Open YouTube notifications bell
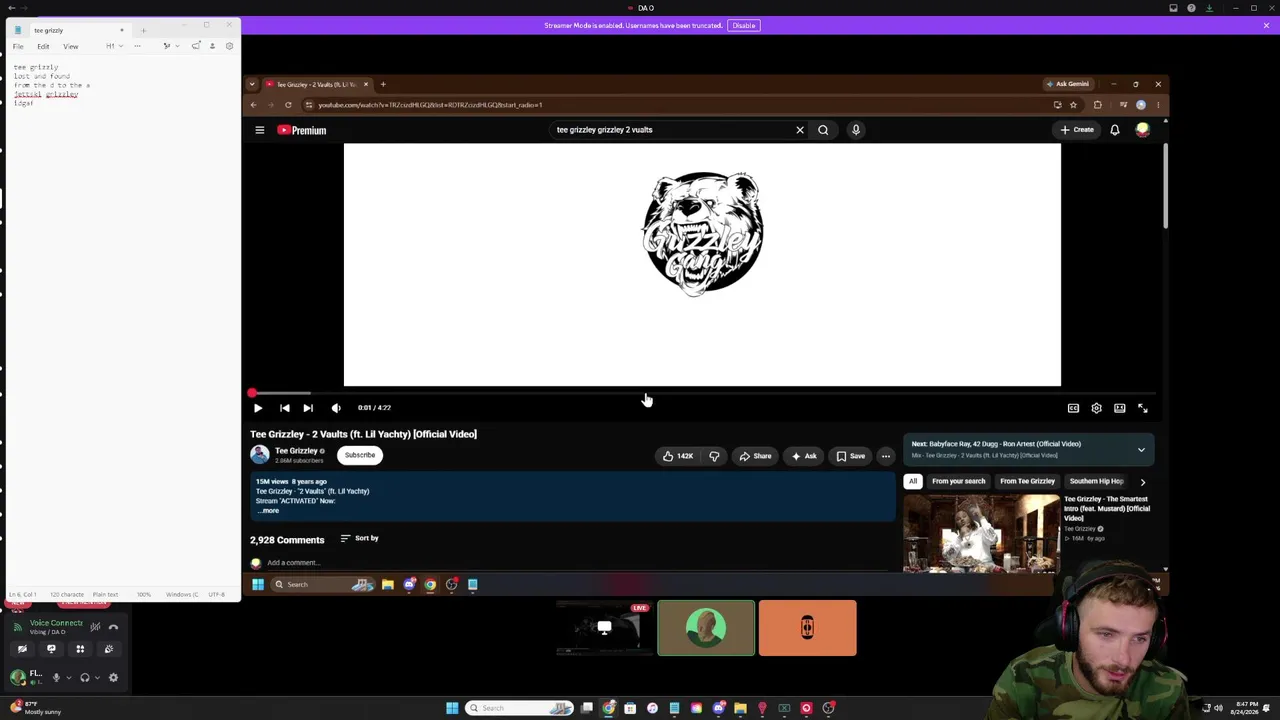The height and width of the screenshot is (720, 1280). click(1115, 130)
